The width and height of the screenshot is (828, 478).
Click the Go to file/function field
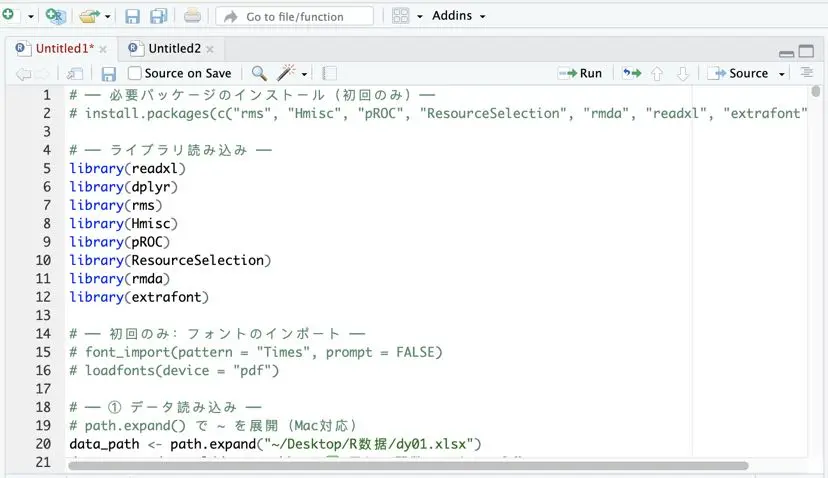pyautogui.click(x=294, y=16)
